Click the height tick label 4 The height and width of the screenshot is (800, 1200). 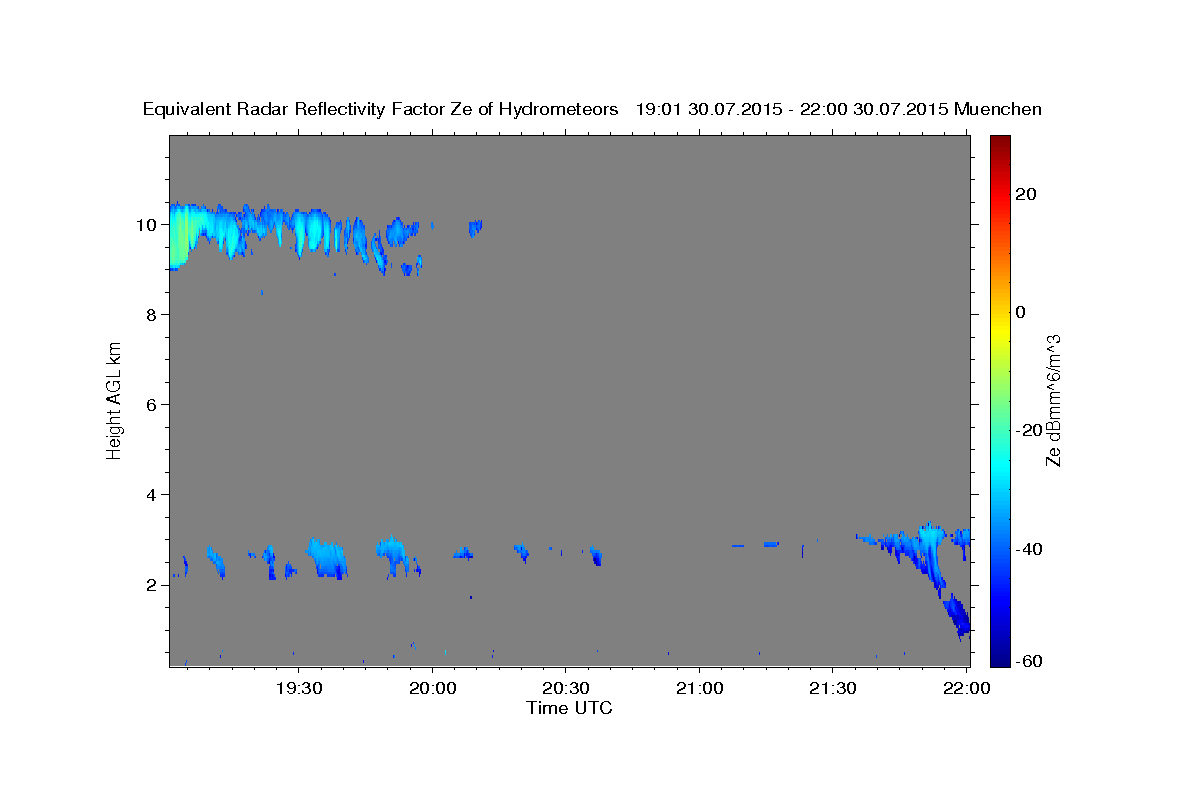[x=151, y=495]
